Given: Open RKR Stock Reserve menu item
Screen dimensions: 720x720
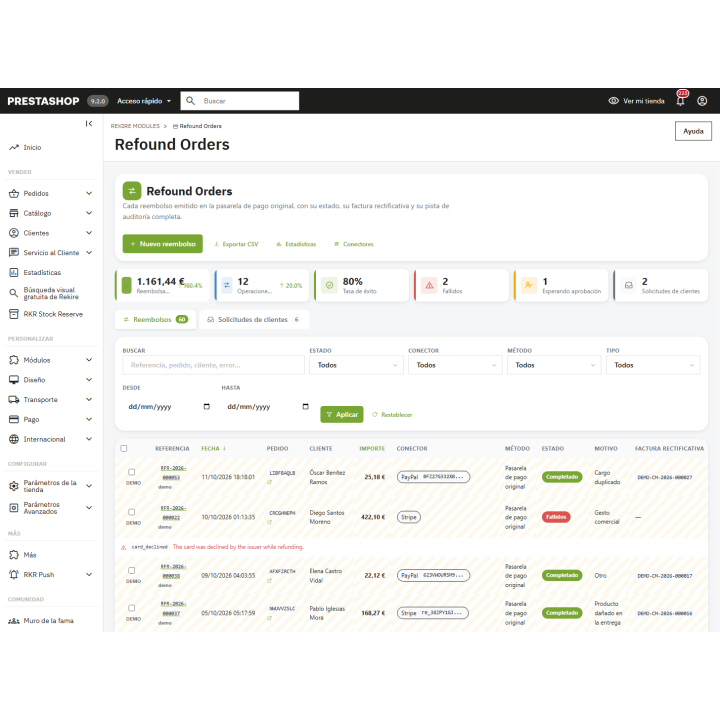Looking at the screenshot, I should point(53,314).
